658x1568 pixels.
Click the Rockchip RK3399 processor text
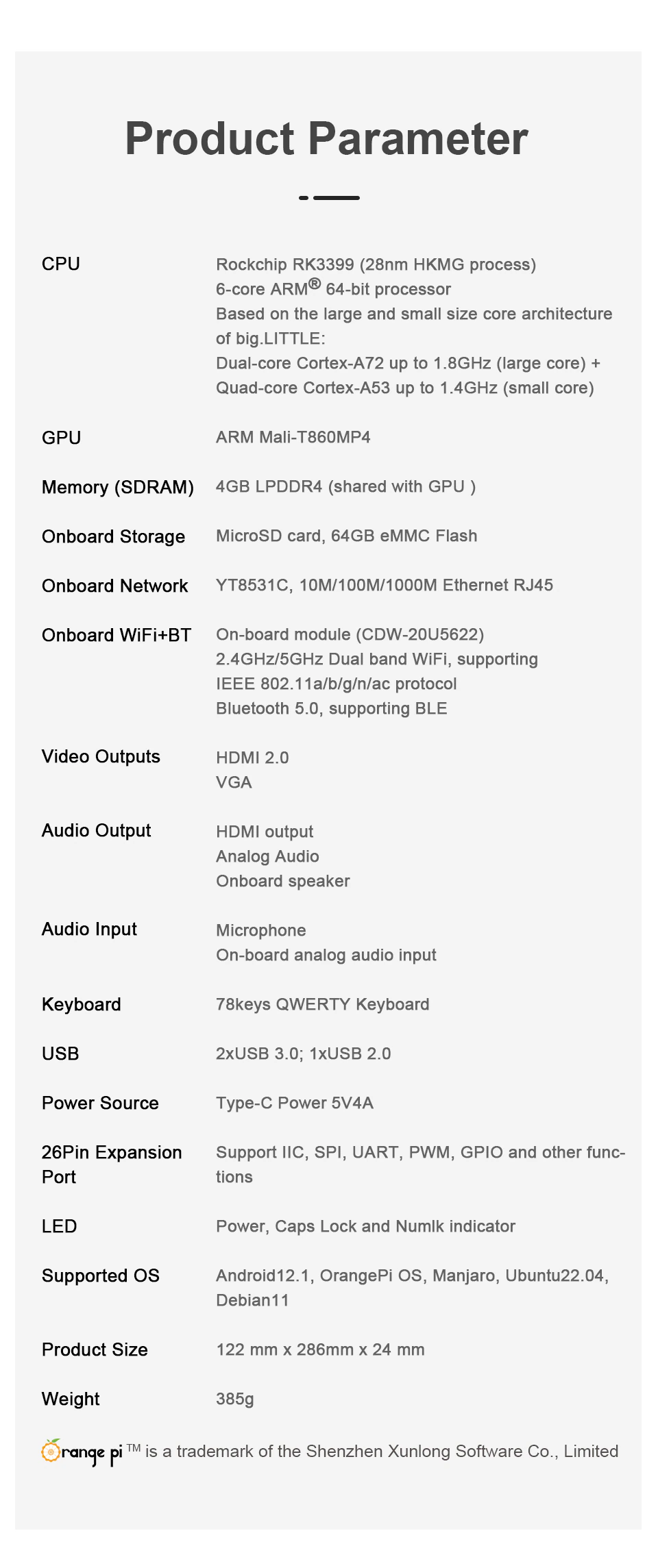(x=376, y=264)
